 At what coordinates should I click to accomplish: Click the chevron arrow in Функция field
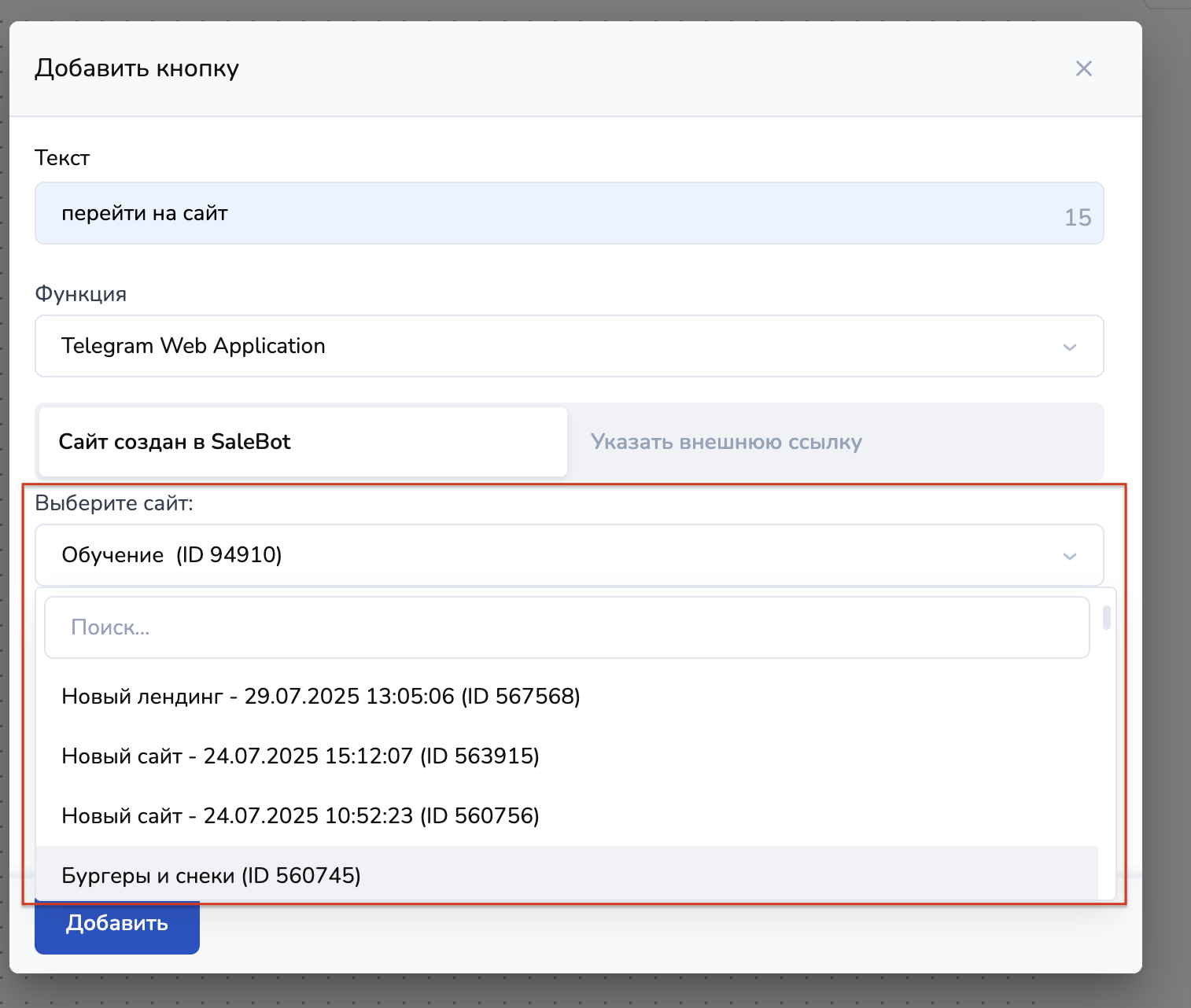(x=1069, y=347)
